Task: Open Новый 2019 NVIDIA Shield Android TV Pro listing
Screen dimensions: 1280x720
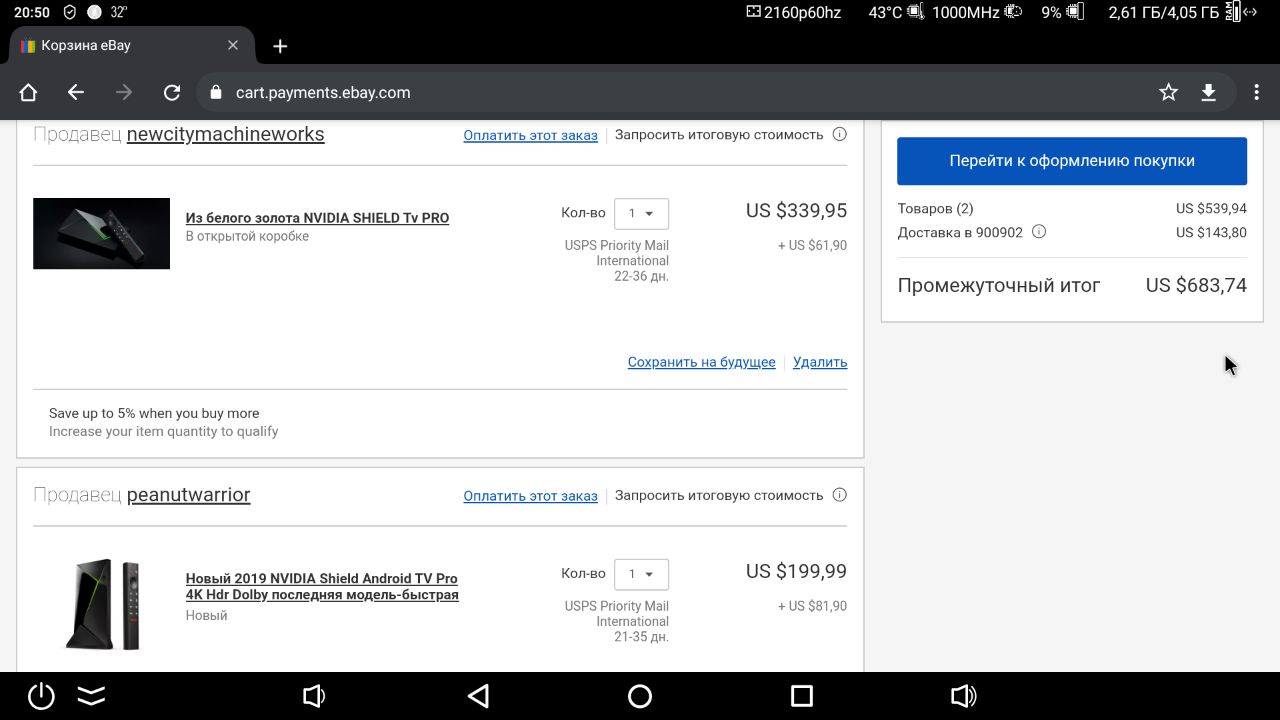Action: [322, 586]
